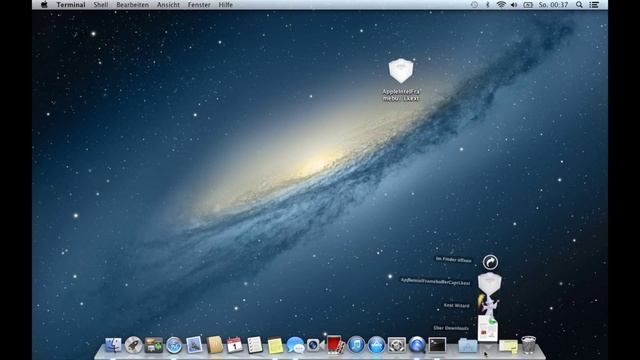Open AppleIntelFramebufferCapri.kext in Downloads stack
Image resolution: width=640 pixels, height=360 pixels.
tap(490, 283)
